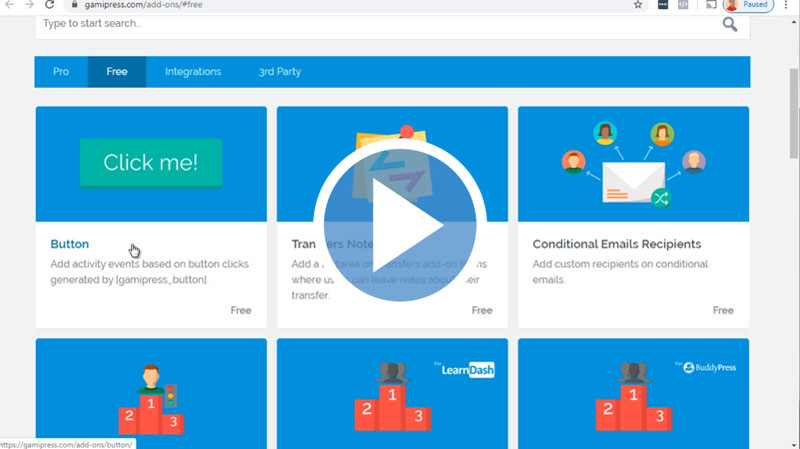The width and height of the screenshot is (800, 449).
Task: Go back using browser back arrow
Action: 9,5
